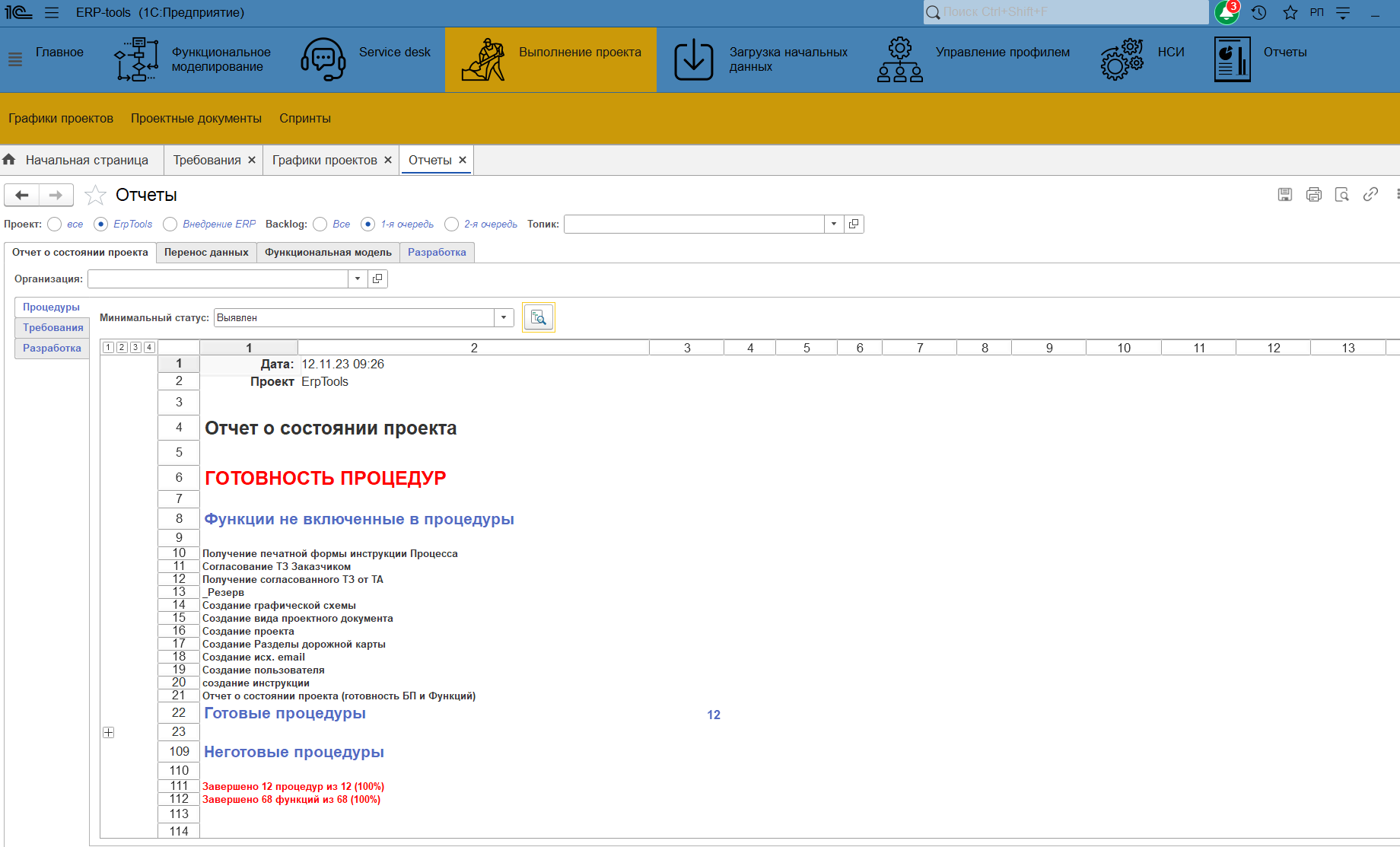
Task: Expand the Организация dropdown arrow
Action: click(x=358, y=279)
